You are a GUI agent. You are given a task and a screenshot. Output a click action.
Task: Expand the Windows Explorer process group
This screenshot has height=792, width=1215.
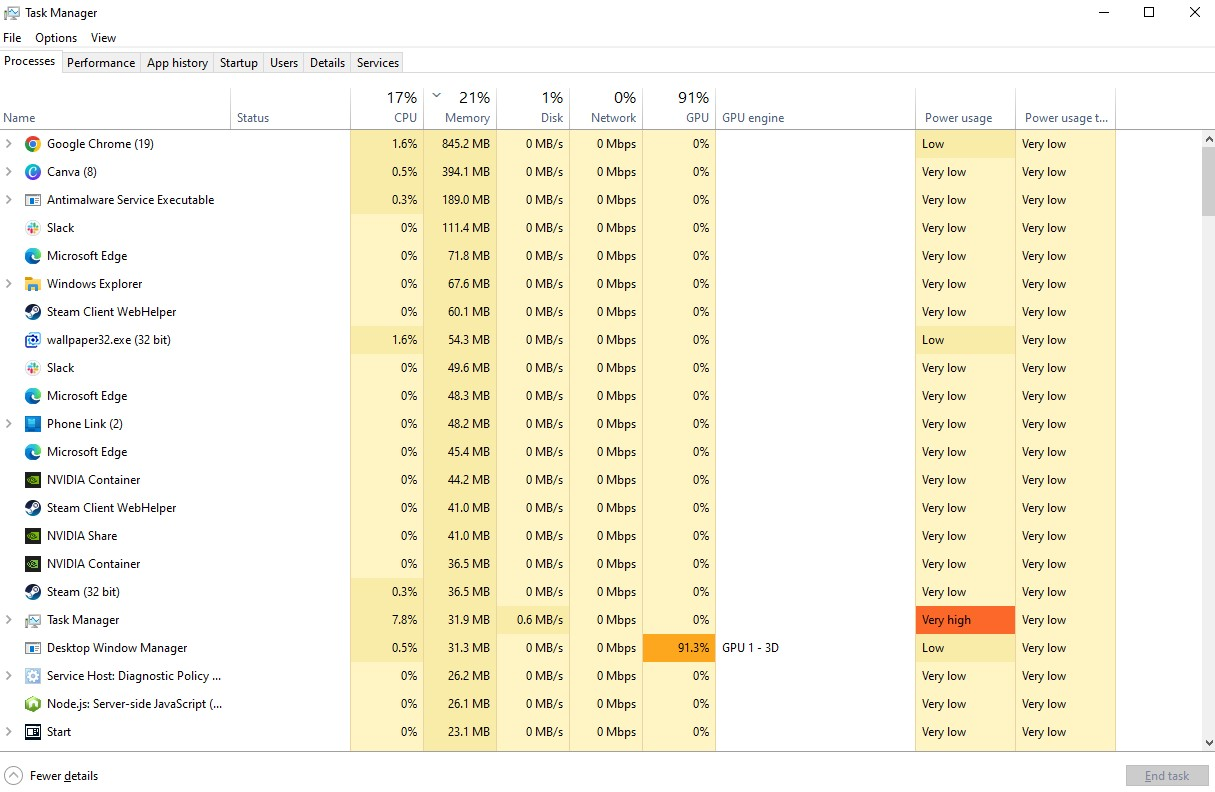pyautogui.click(x=9, y=284)
